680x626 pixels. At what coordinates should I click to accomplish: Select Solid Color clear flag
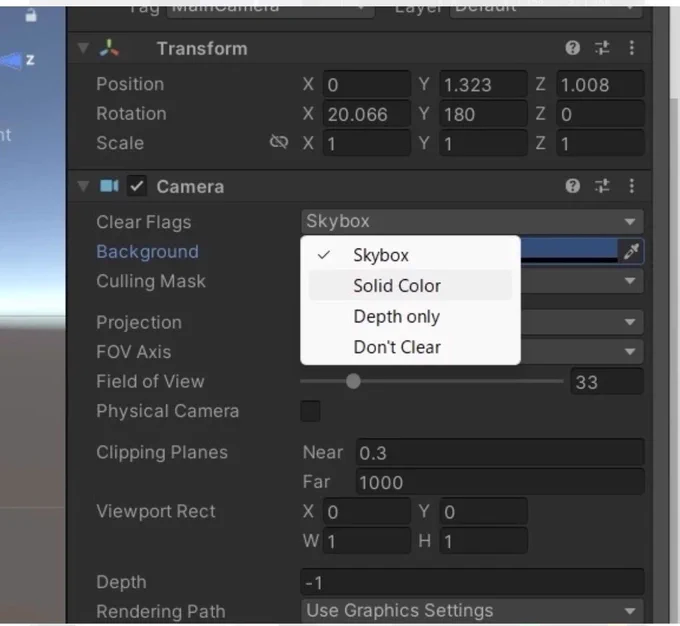tap(410, 285)
